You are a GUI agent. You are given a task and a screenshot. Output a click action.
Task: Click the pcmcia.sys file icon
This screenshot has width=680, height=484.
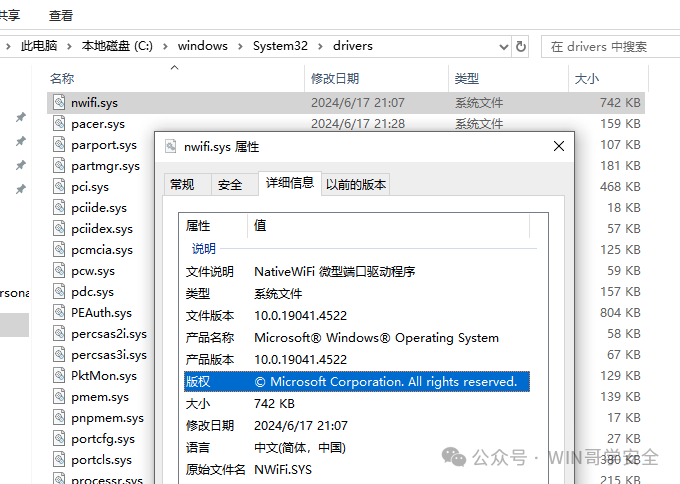click(x=59, y=250)
